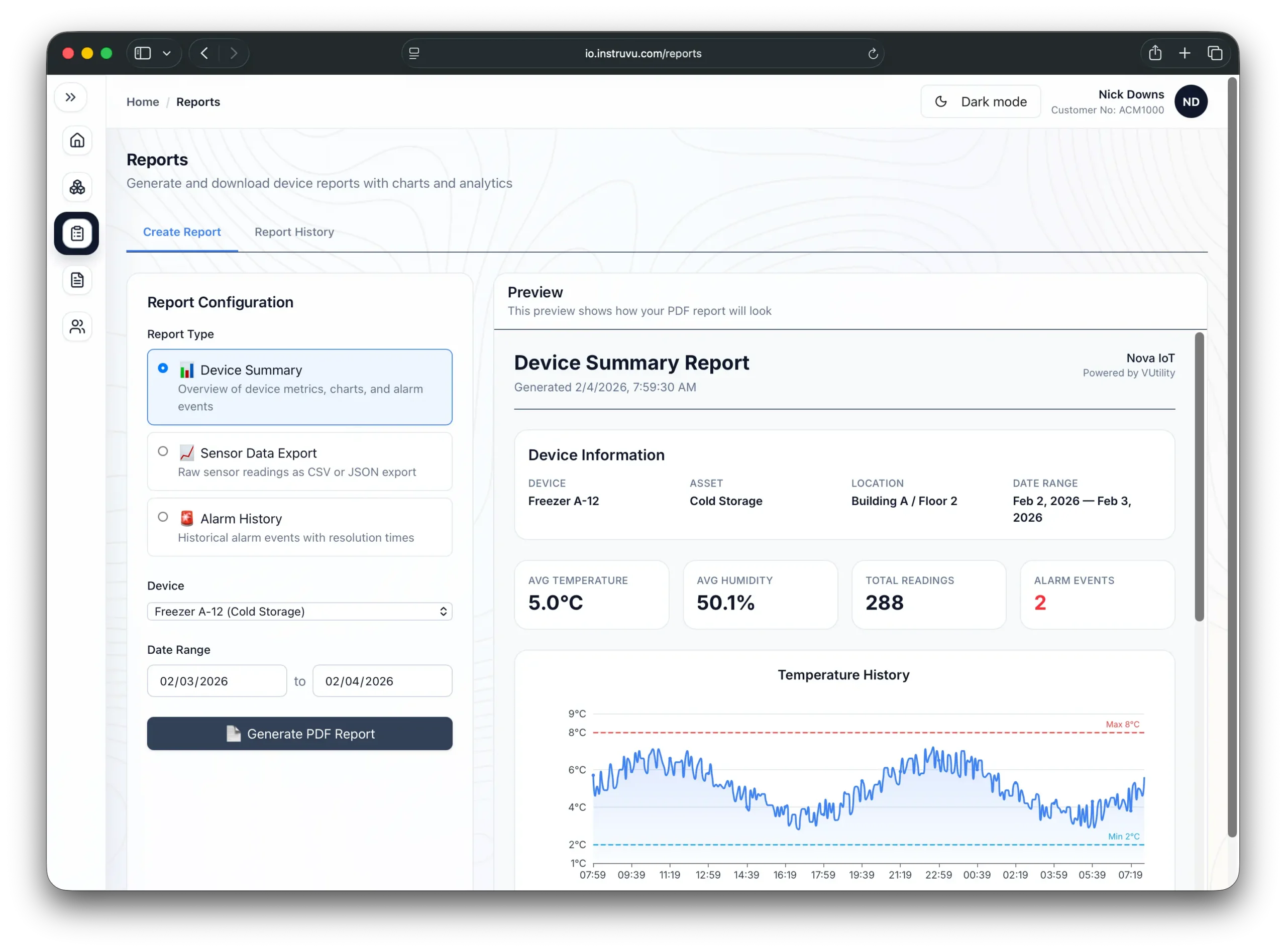Select Sensor Data Export radio option

click(x=163, y=451)
